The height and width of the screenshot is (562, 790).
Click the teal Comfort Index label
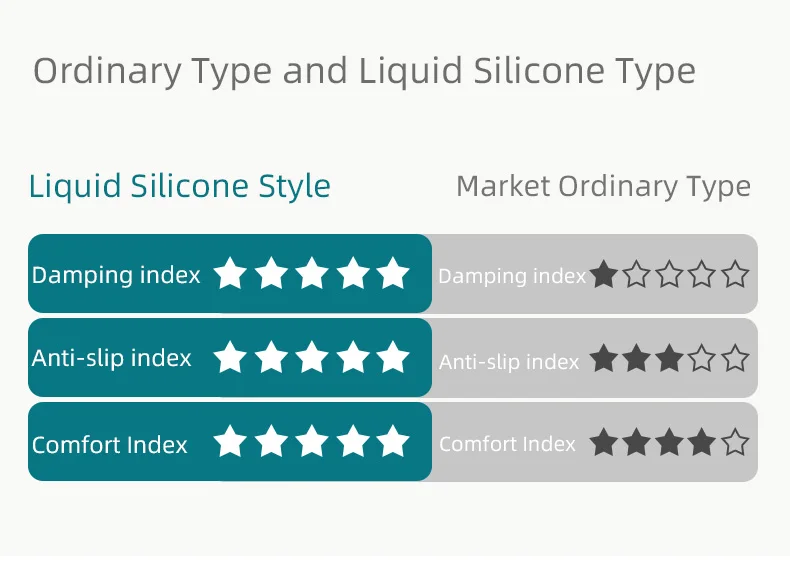[x=109, y=445]
